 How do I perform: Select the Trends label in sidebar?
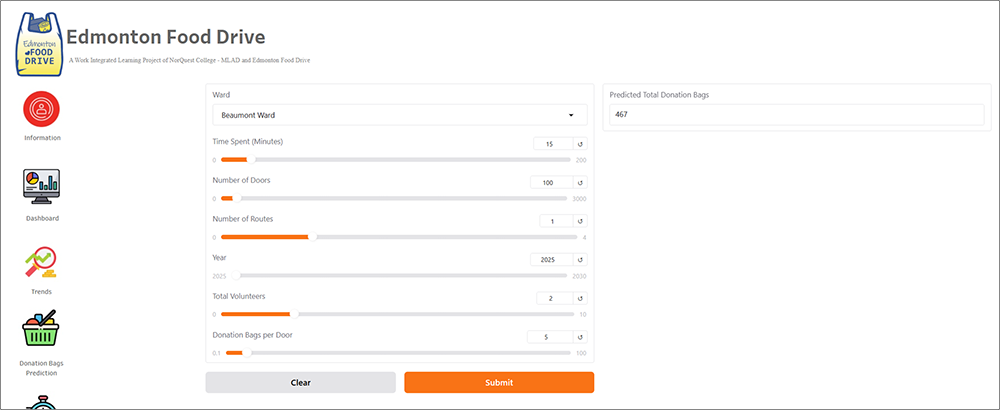pyautogui.click(x=42, y=291)
